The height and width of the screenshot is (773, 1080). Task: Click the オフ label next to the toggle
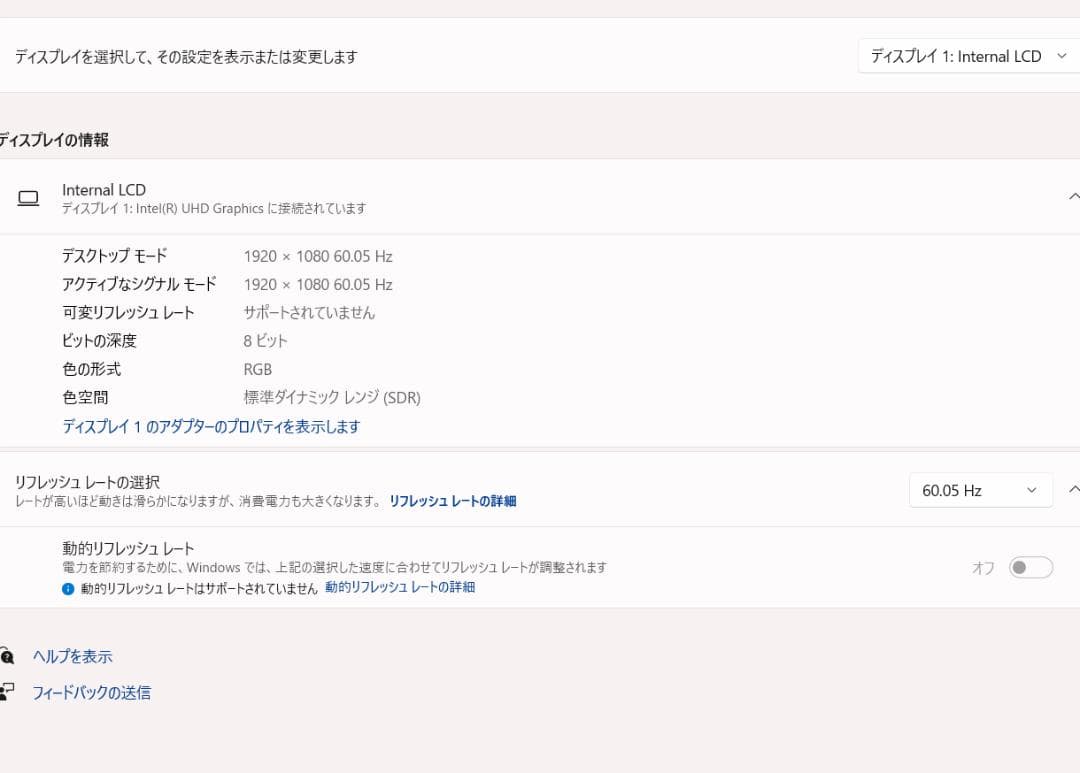pyautogui.click(x=982, y=567)
